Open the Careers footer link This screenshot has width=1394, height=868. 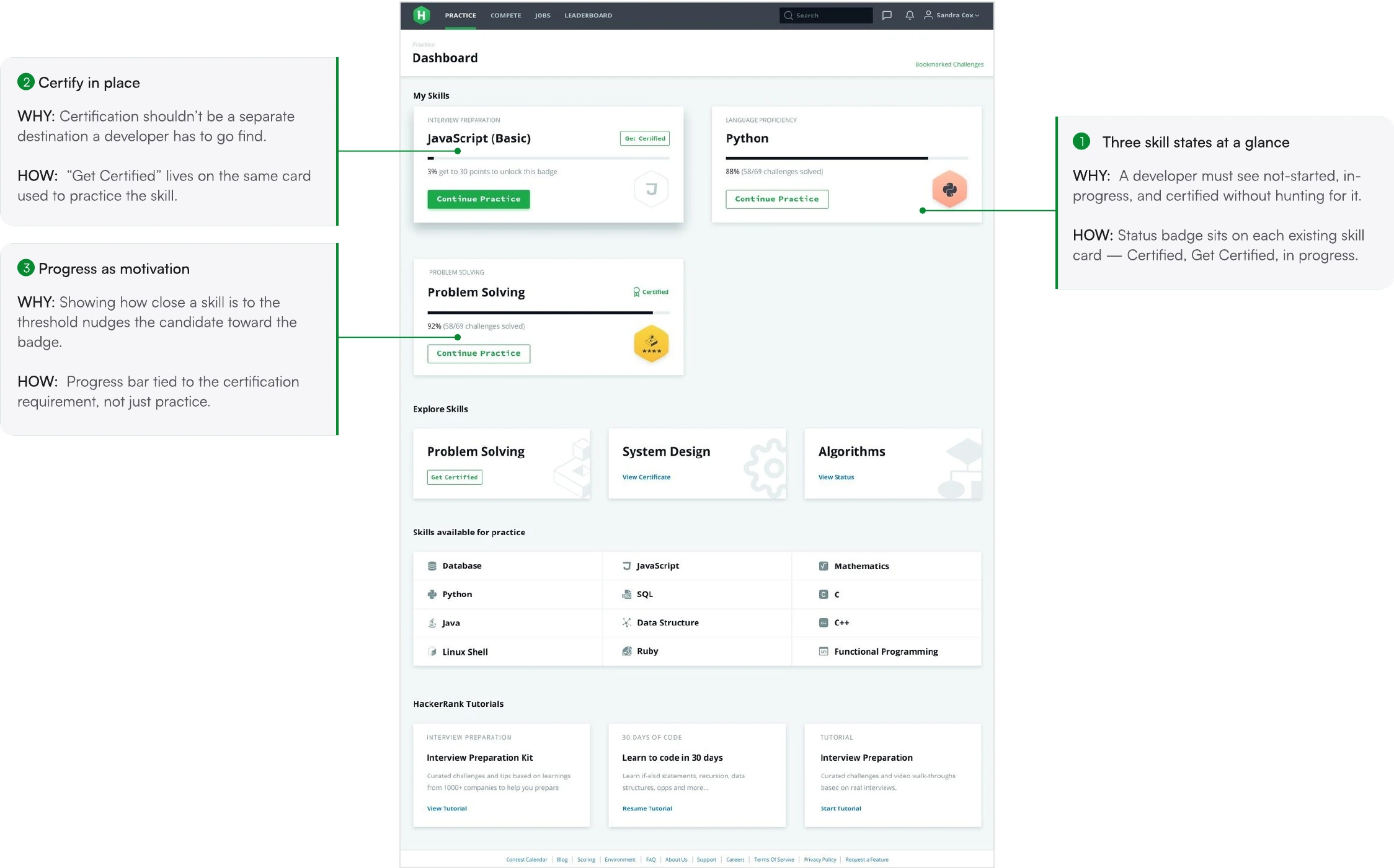coord(735,860)
